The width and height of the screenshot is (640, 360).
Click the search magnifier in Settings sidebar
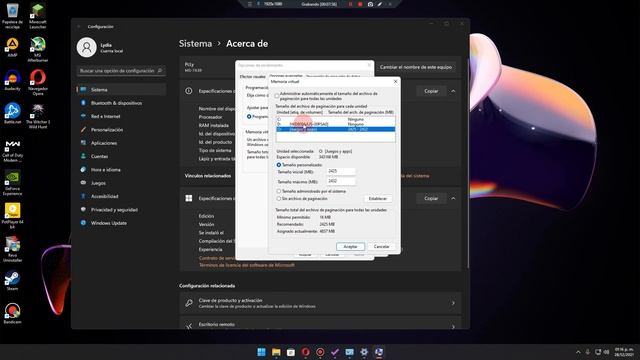click(160, 71)
